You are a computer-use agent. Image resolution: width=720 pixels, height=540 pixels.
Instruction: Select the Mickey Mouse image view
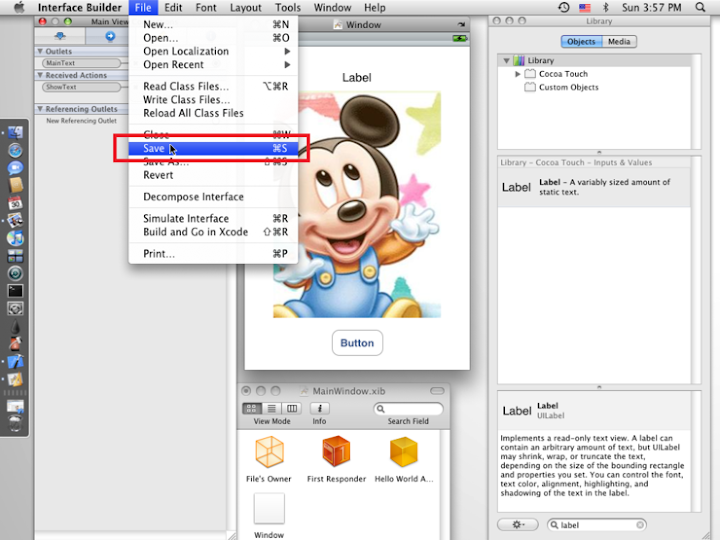357,205
